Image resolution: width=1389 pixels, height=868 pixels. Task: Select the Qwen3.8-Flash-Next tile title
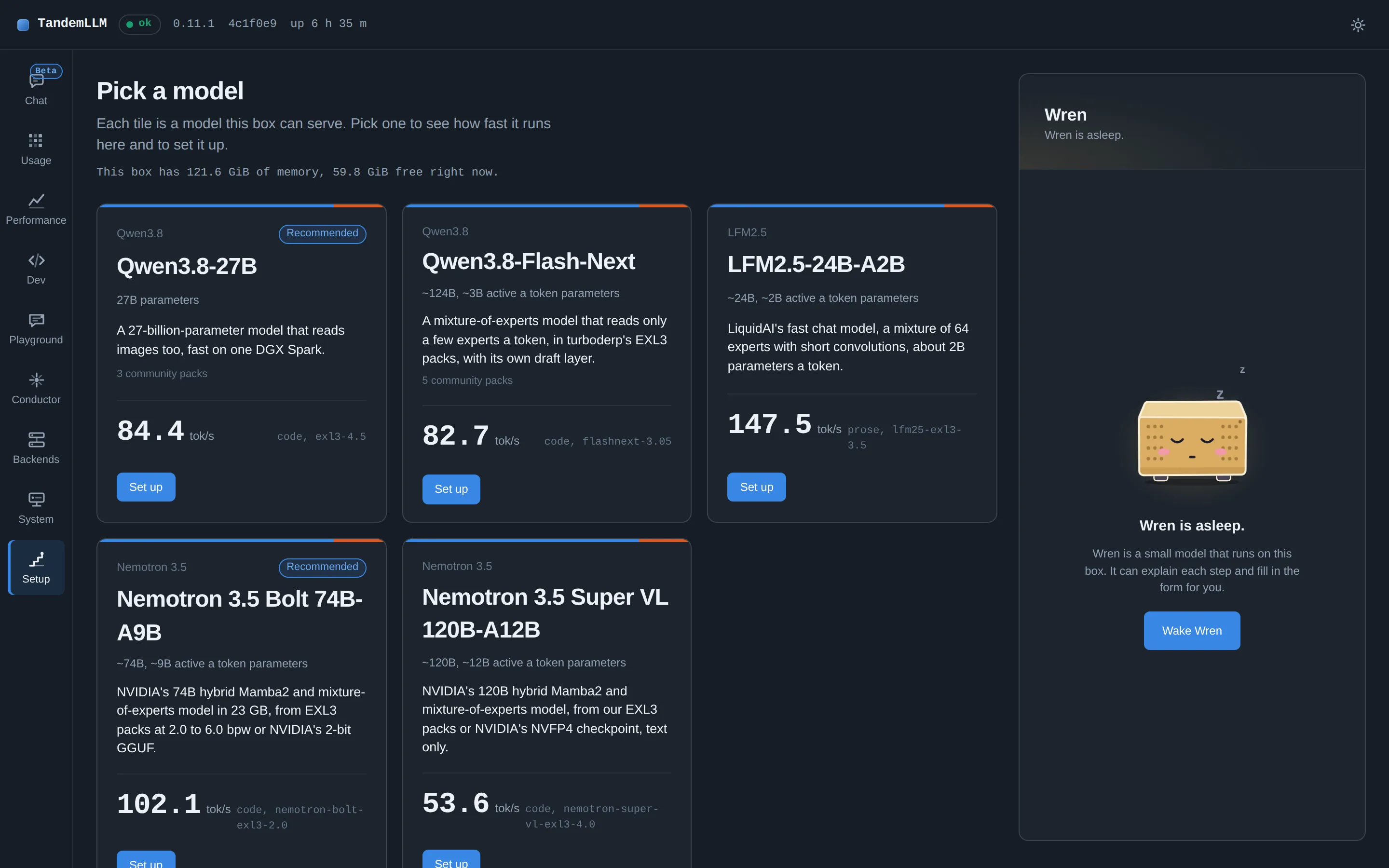coord(529,262)
